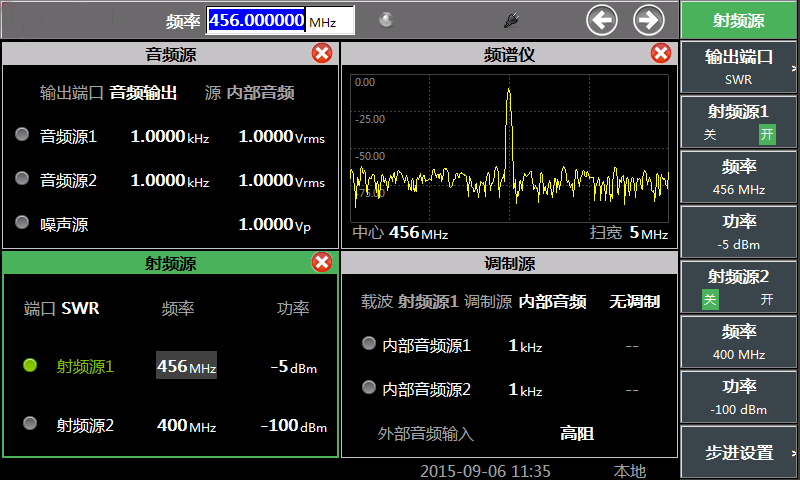The image size is (800, 480).
Task: Toggle 射频源1 关/开 switch in side menu
Action: 740,135
